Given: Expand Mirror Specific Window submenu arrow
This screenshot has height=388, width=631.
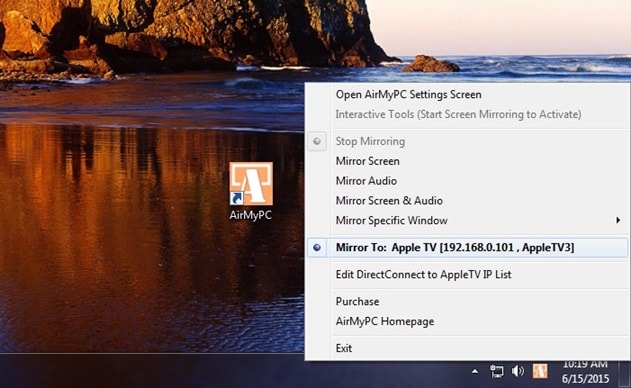Looking at the screenshot, I should tap(618, 220).
